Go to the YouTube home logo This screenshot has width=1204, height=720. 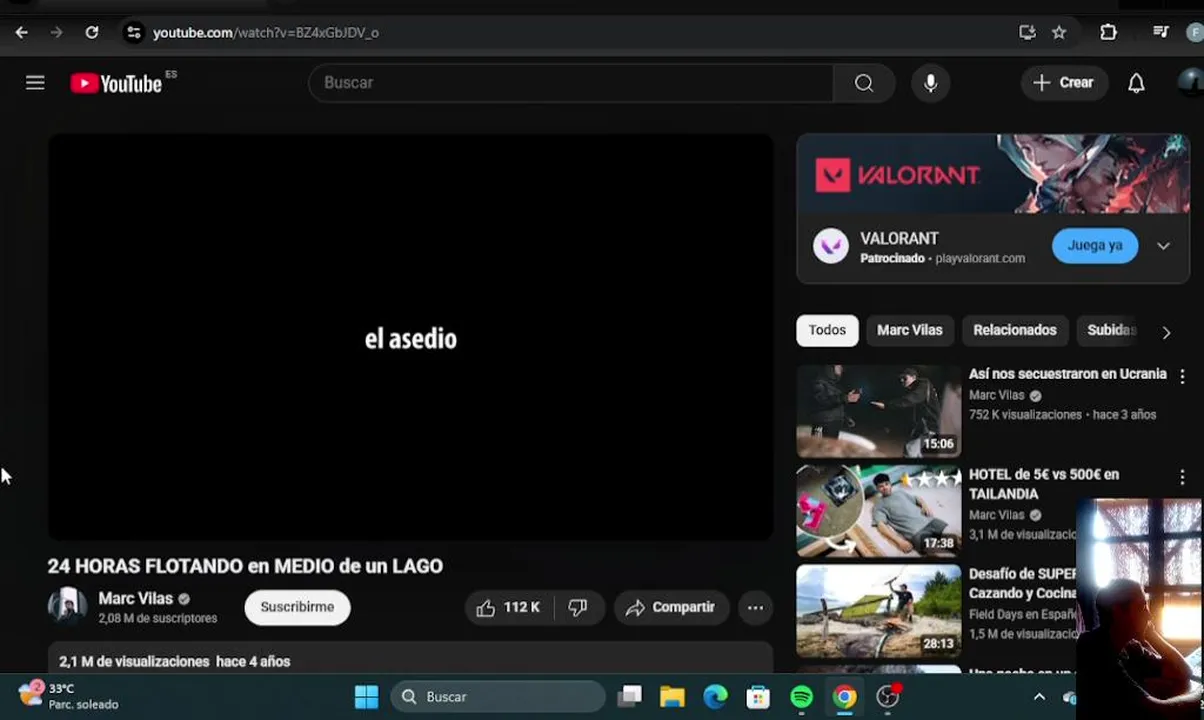click(116, 83)
